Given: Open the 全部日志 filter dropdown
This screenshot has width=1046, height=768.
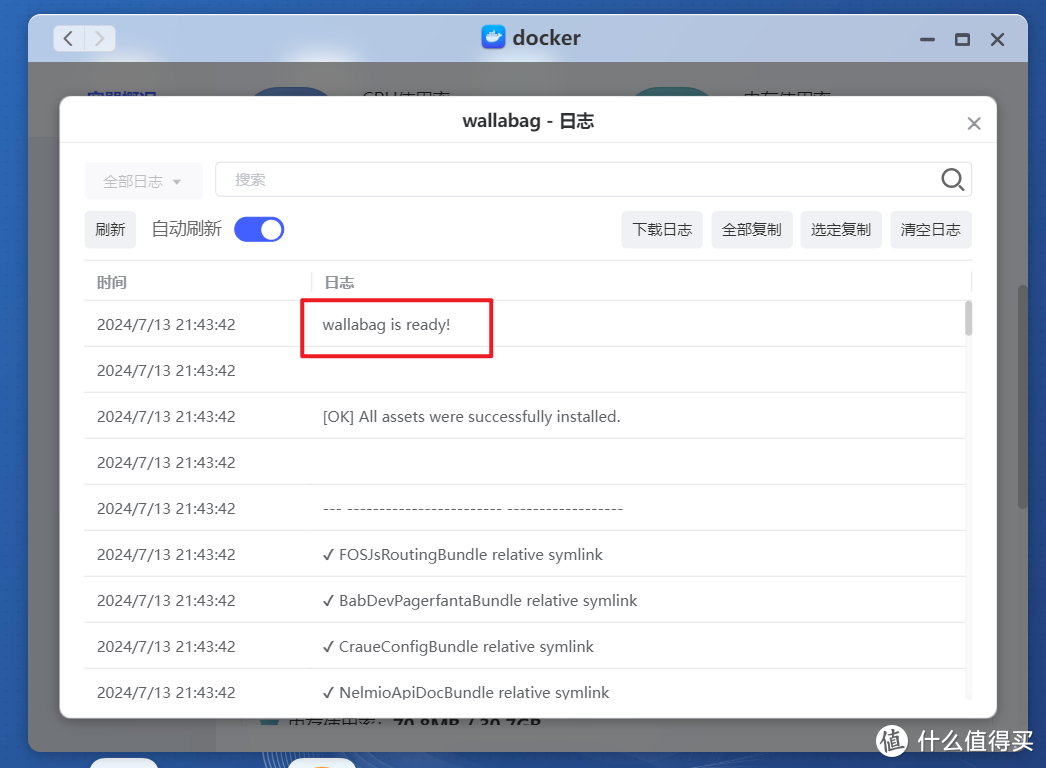Looking at the screenshot, I should (x=142, y=180).
